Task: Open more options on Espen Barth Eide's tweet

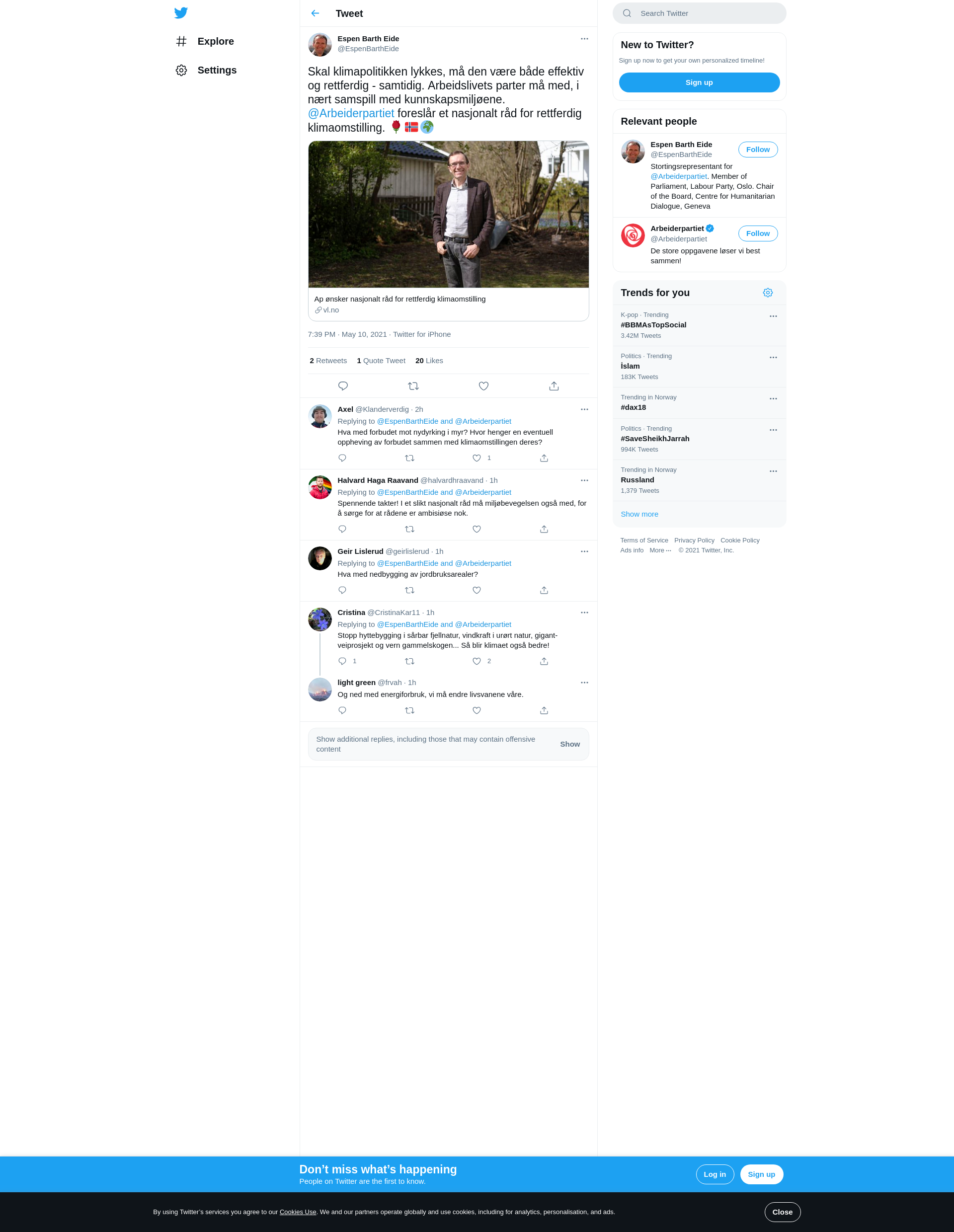Action: 584,39
